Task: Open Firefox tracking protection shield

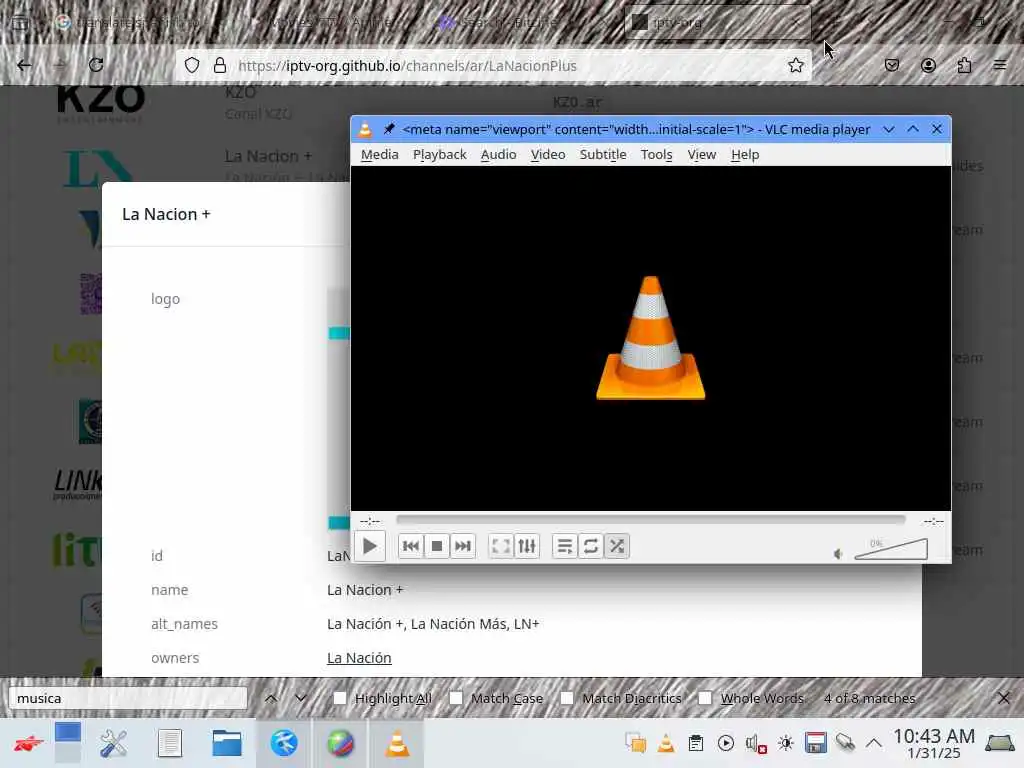Action: point(191,65)
